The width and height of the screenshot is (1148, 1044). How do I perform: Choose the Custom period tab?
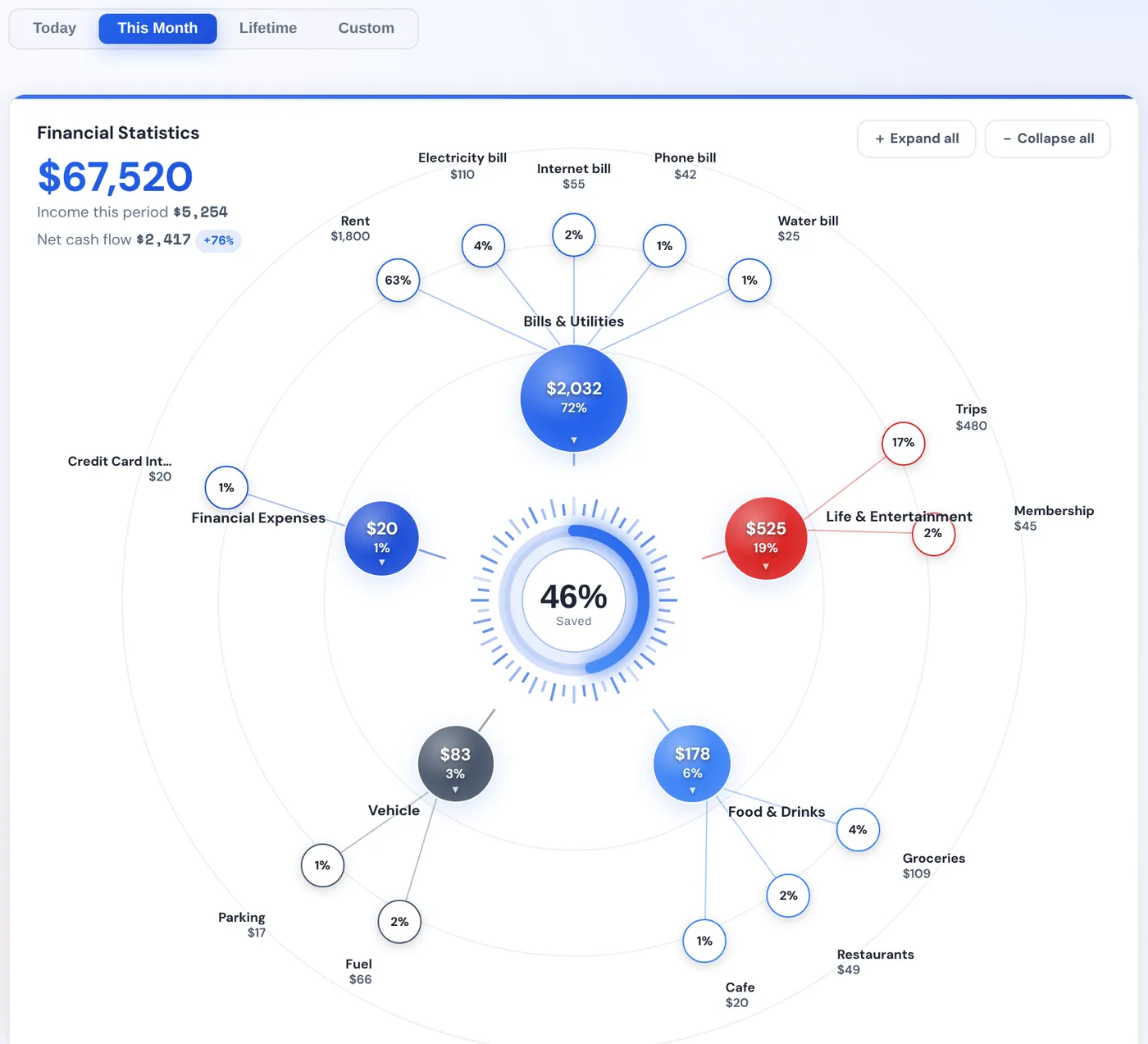(367, 28)
